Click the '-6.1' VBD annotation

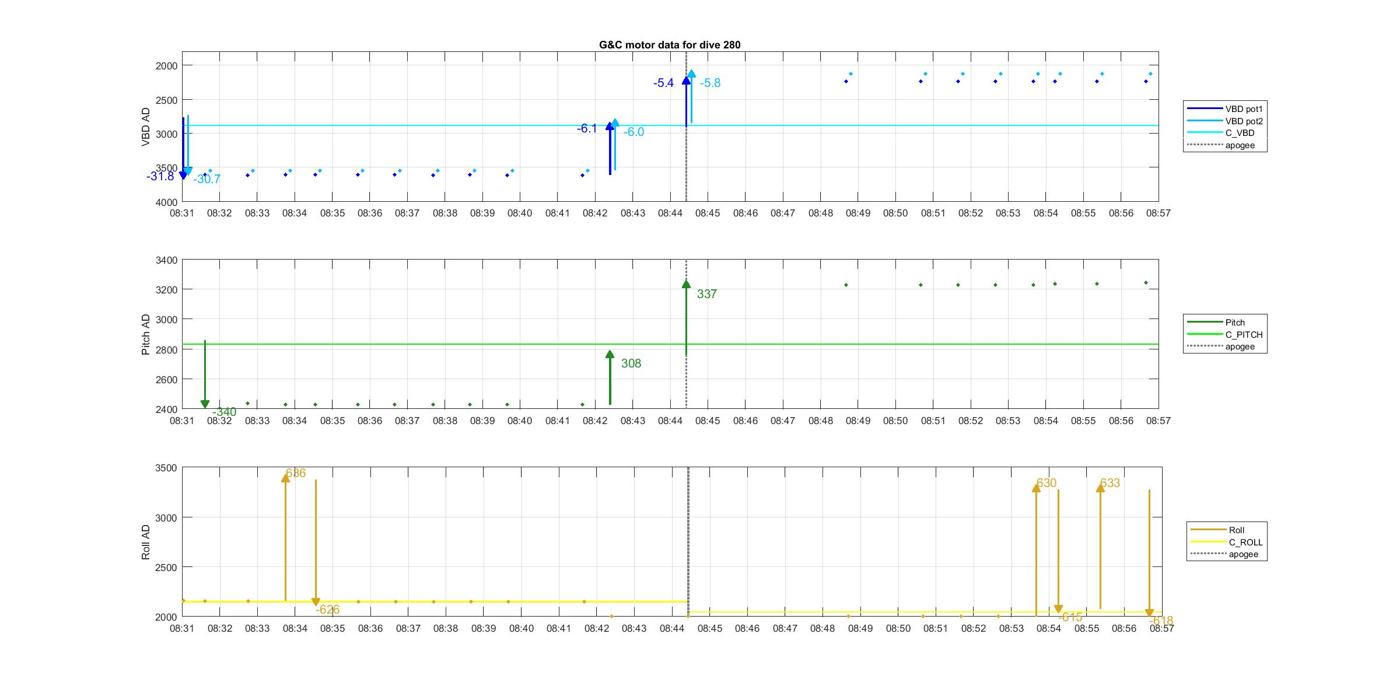[x=587, y=128]
